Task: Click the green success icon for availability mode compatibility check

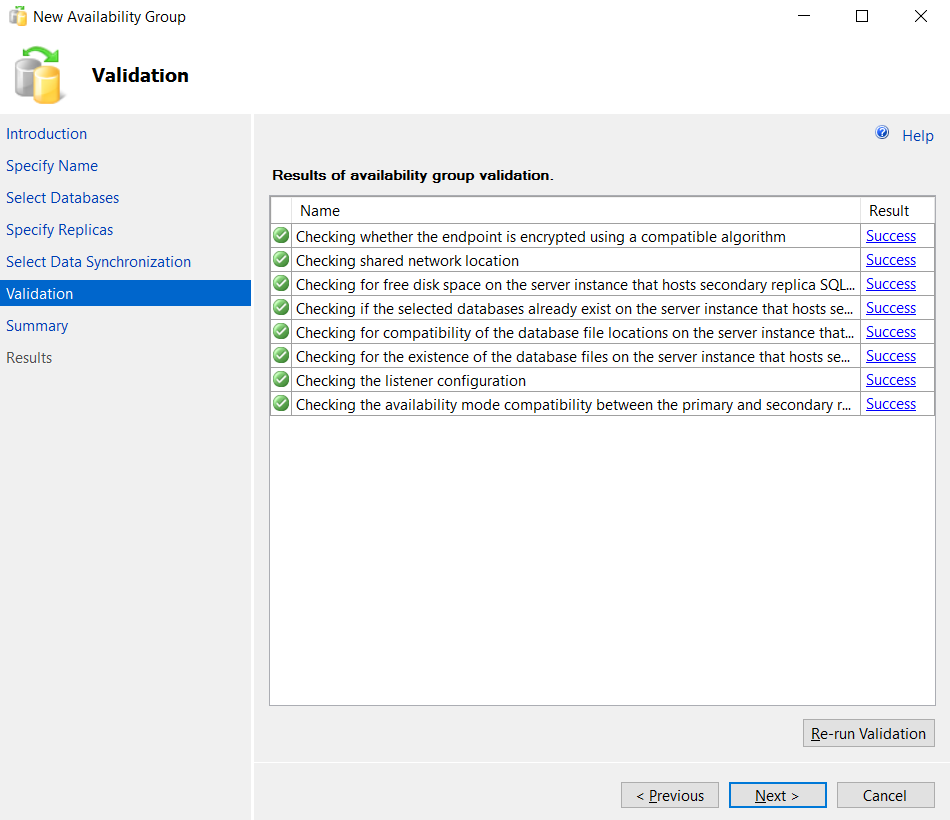Action: point(281,403)
